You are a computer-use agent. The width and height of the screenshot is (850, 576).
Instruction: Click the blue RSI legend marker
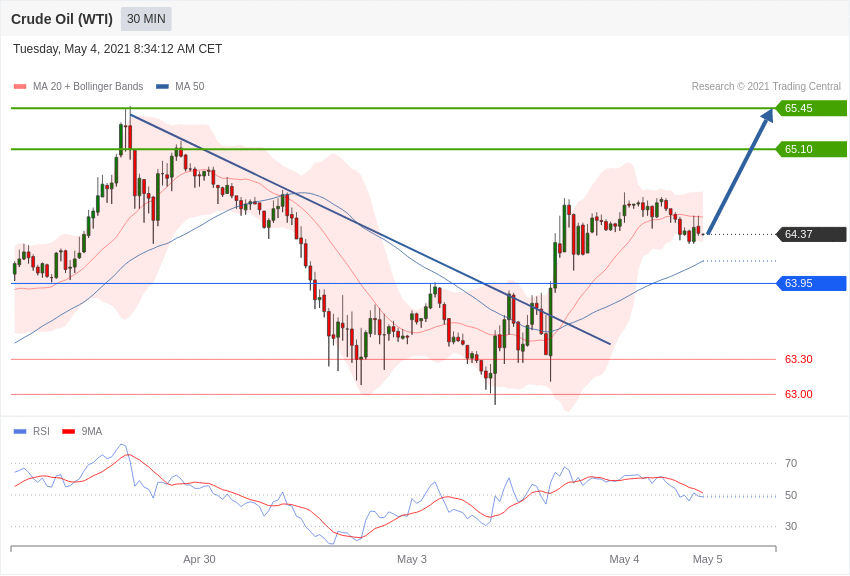pos(20,432)
